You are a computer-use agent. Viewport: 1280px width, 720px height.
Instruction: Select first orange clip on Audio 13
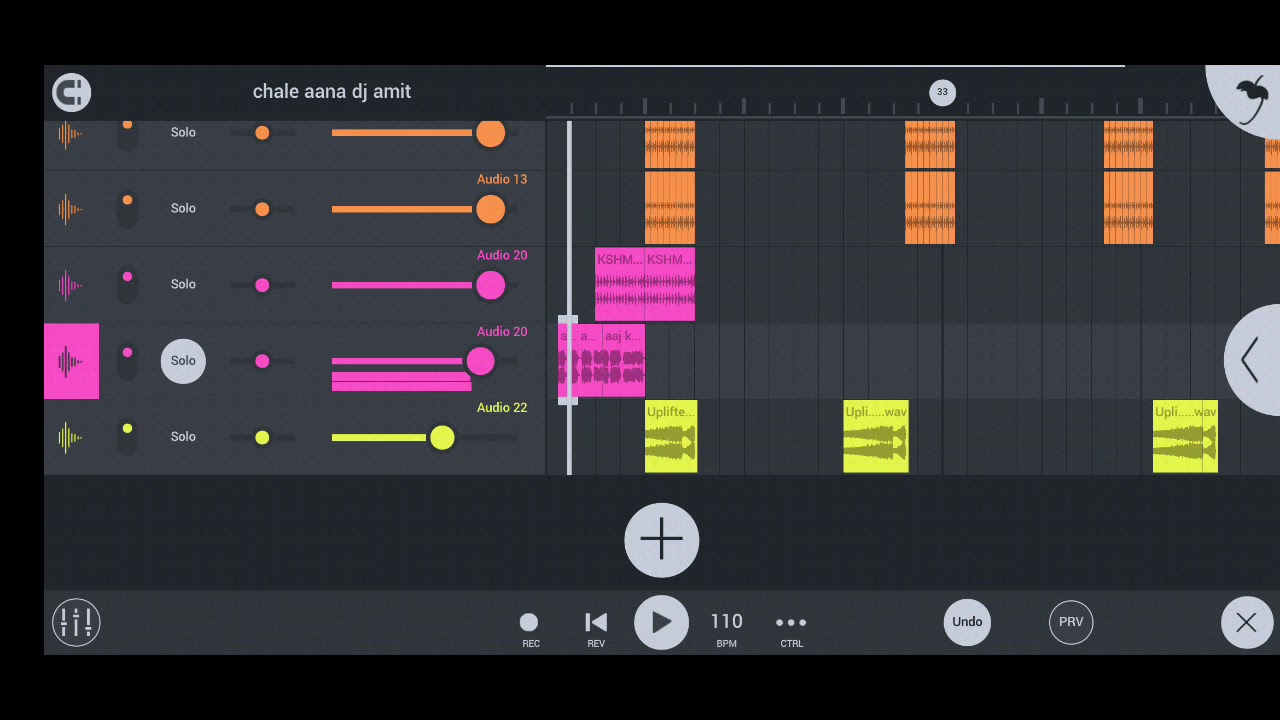(x=670, y=208)
